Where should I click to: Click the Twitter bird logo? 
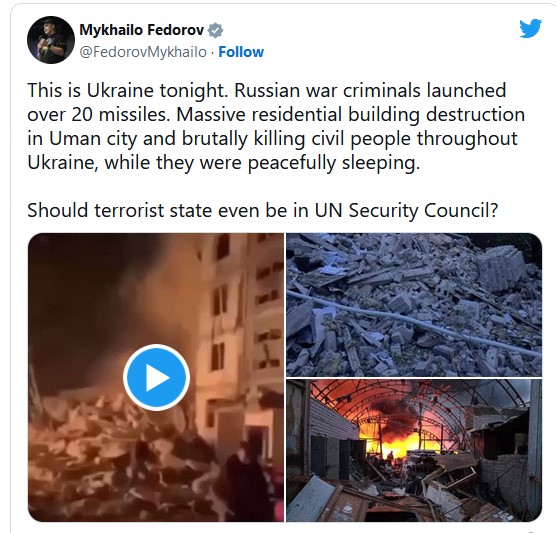click(x=530, y=28)
